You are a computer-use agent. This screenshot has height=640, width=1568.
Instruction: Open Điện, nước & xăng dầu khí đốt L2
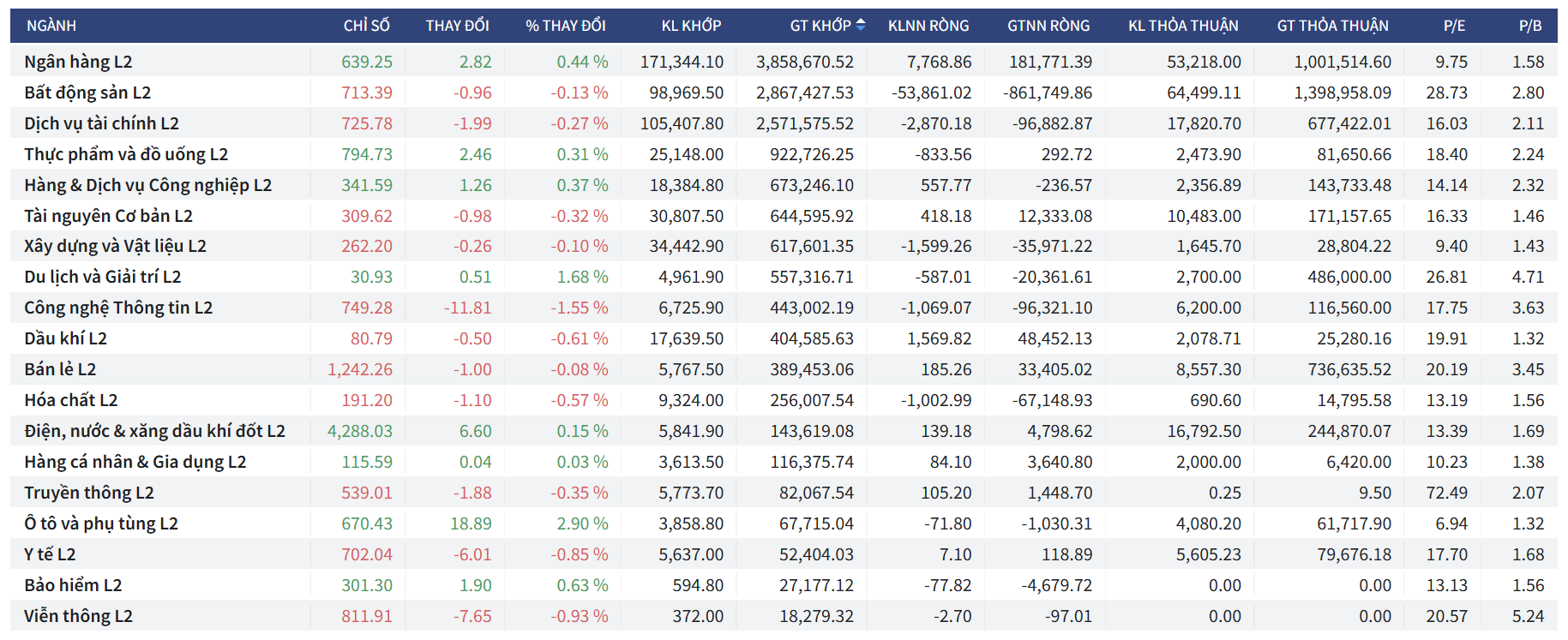(x=154, y=431)
